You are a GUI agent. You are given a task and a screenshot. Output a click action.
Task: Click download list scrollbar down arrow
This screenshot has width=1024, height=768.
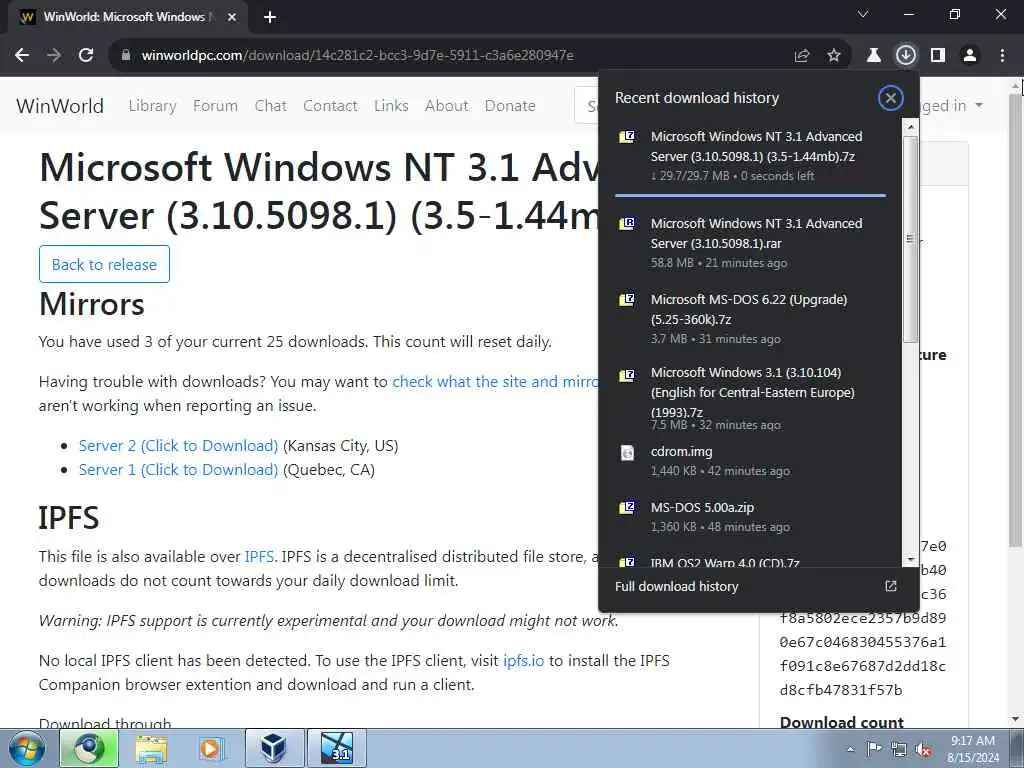pos(910,560)
